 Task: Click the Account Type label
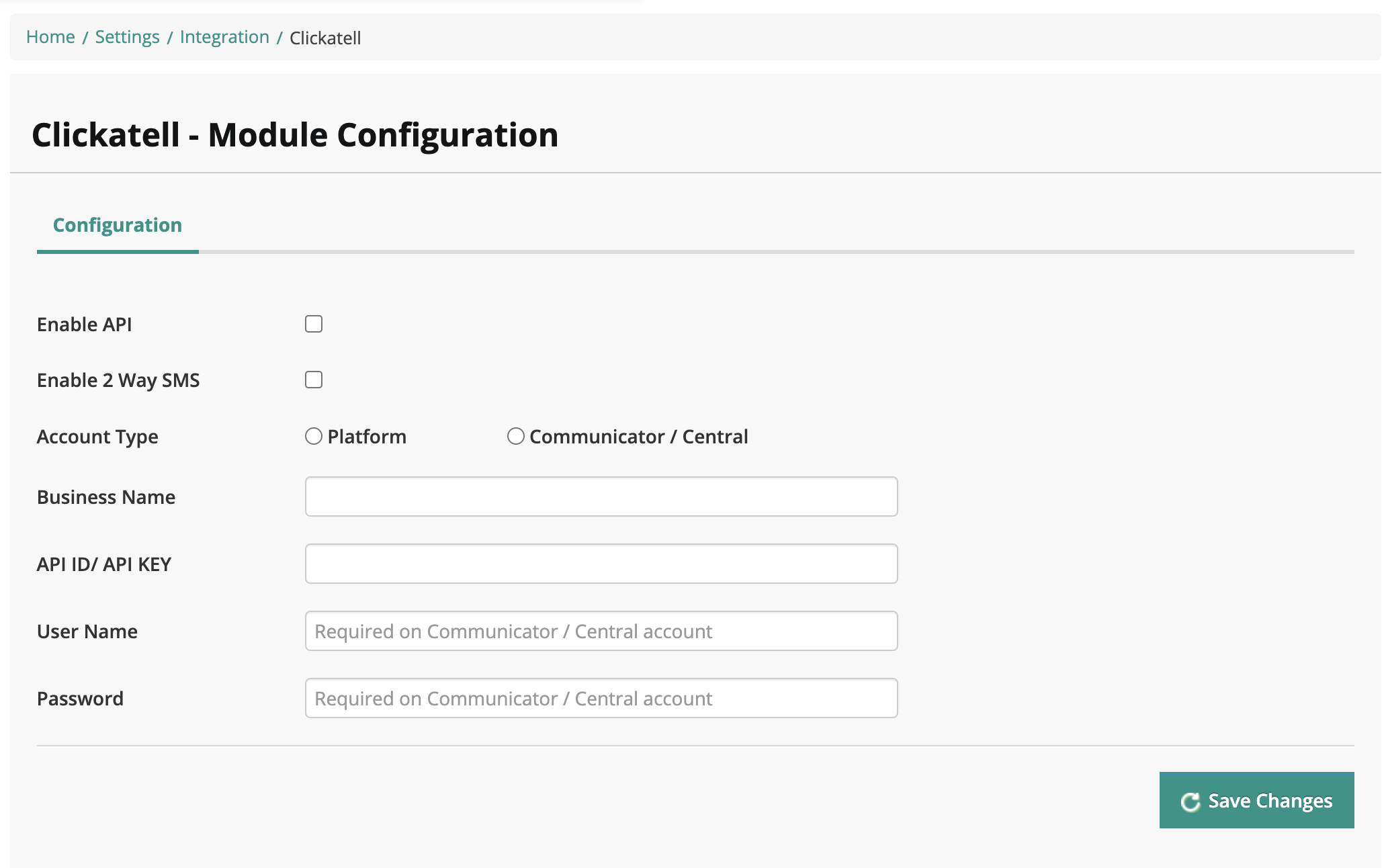click(97, 437)
